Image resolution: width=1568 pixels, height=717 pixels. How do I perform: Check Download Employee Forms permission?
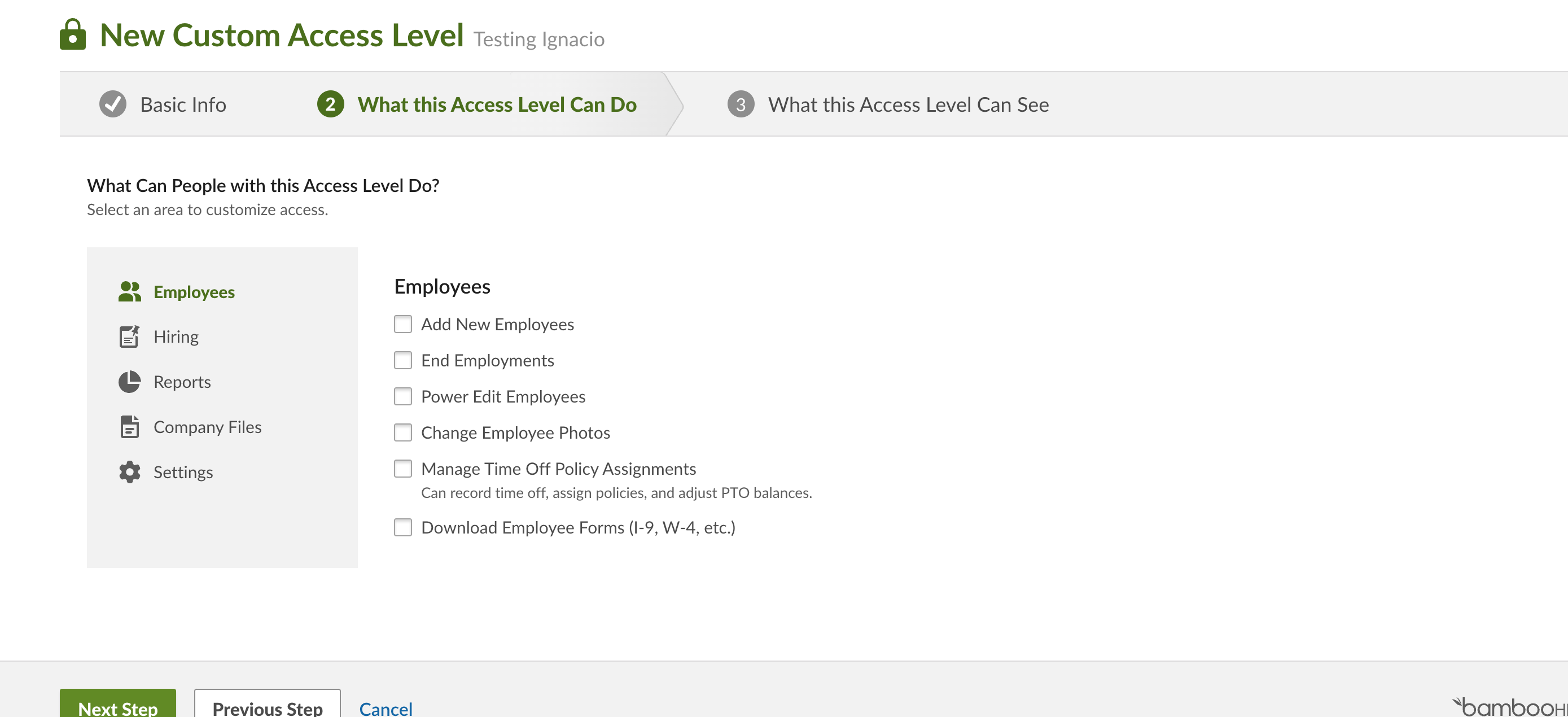click(403, 528)
